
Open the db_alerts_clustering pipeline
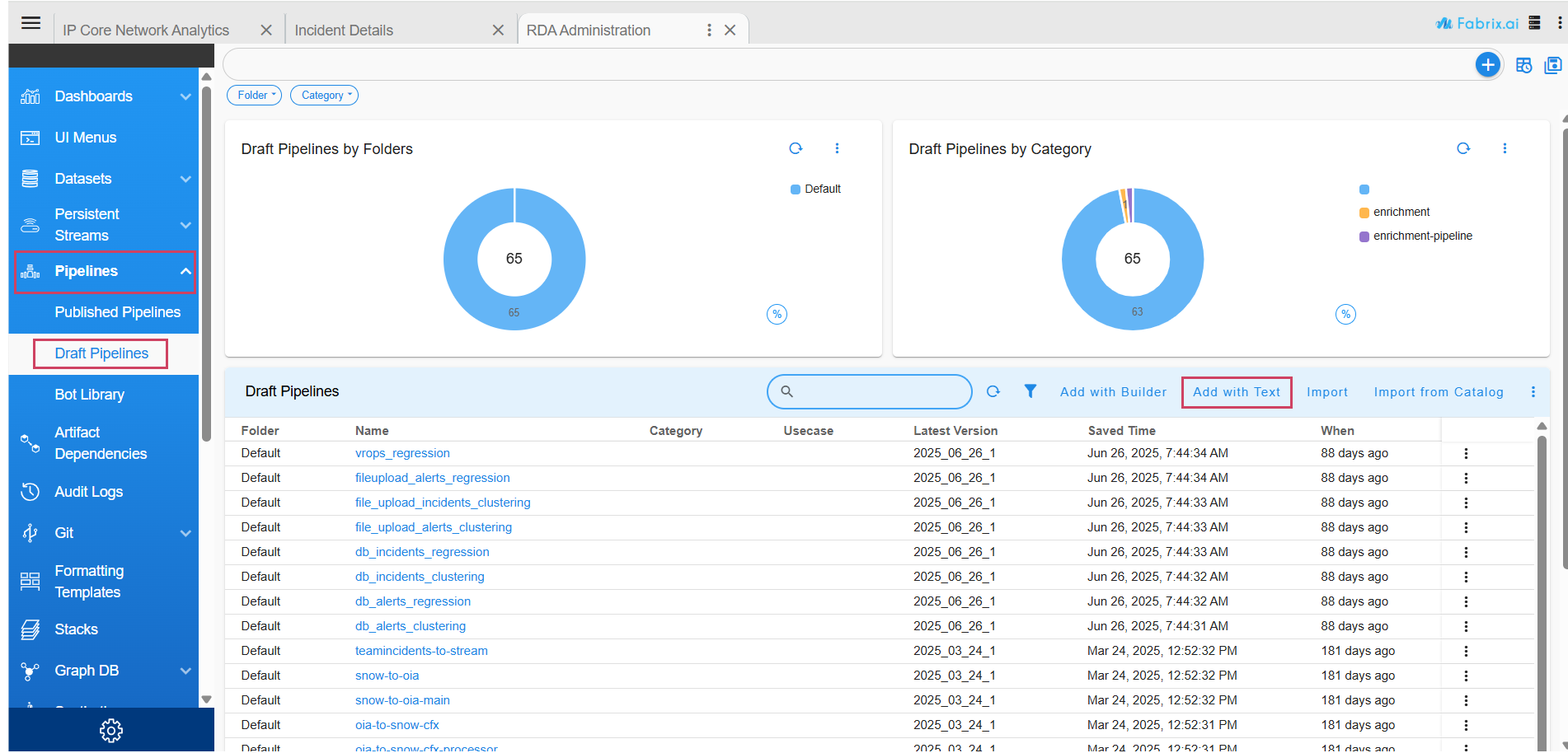(x=410, y=625)
